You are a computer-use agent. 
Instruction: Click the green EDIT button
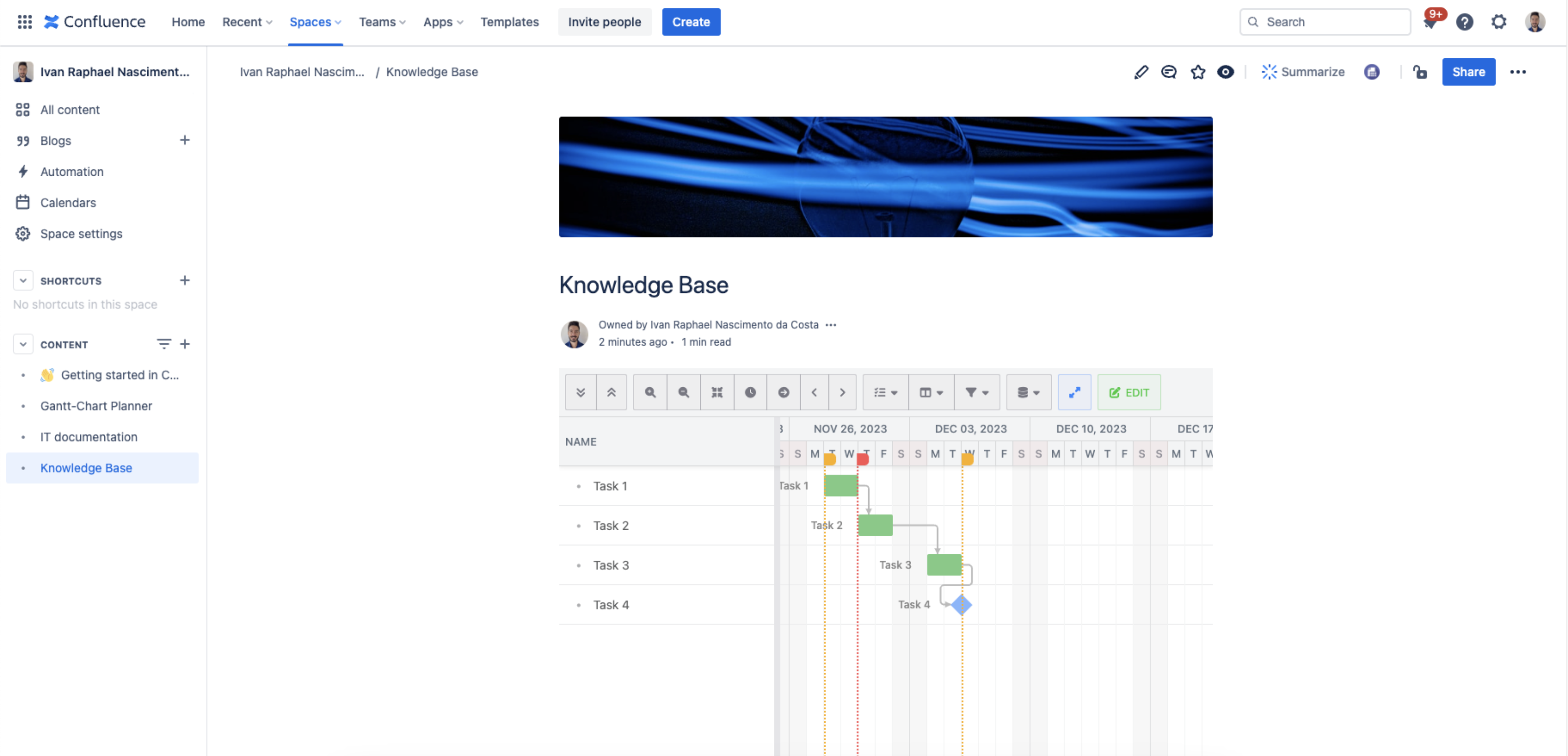click(1129, 392)
